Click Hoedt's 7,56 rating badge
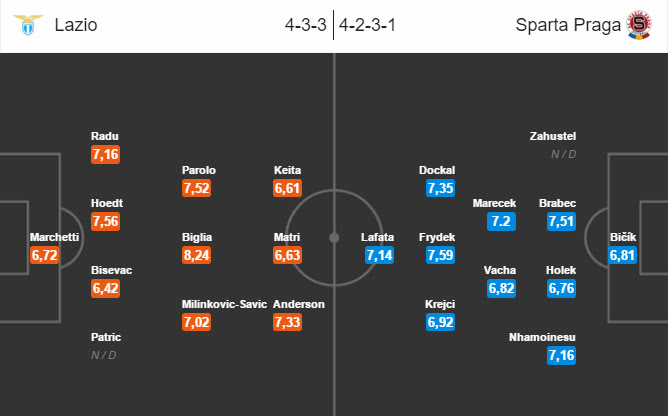 coord(105,221)
